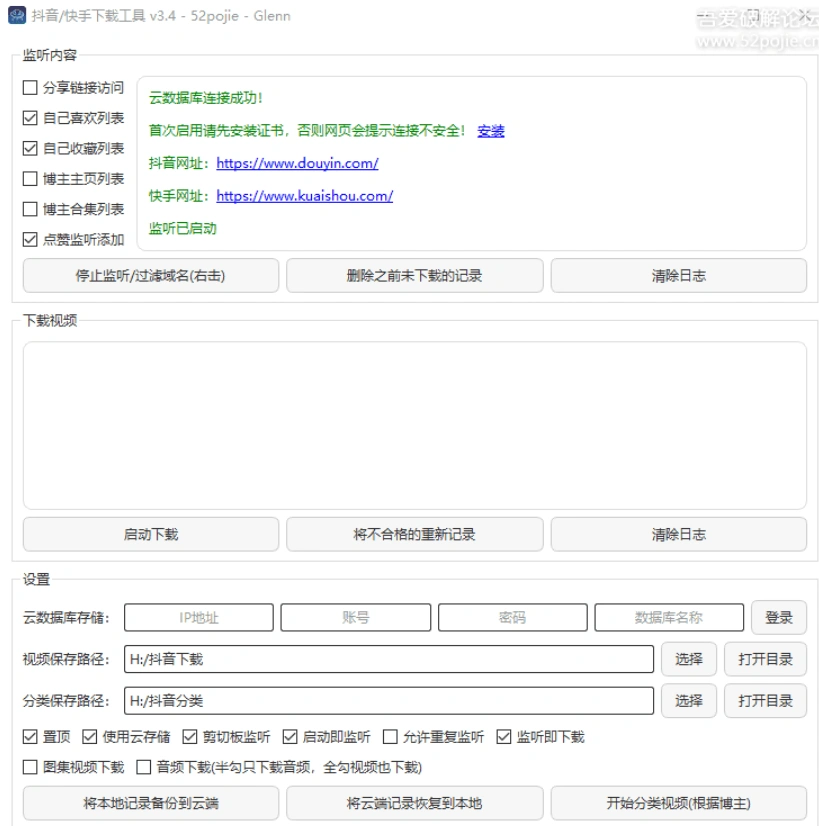Focus the IP地址 input field

pyautogui.click(x=198, y=618)
